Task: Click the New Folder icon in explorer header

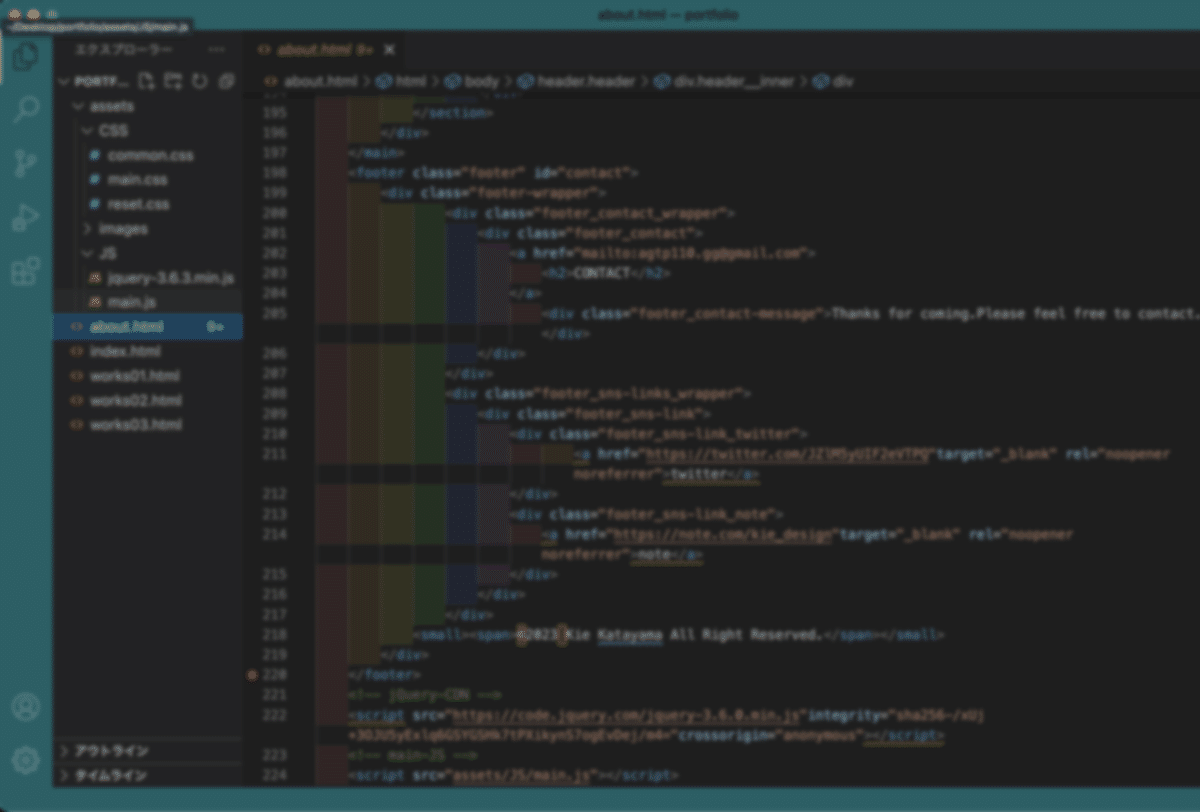Action: 173,81
